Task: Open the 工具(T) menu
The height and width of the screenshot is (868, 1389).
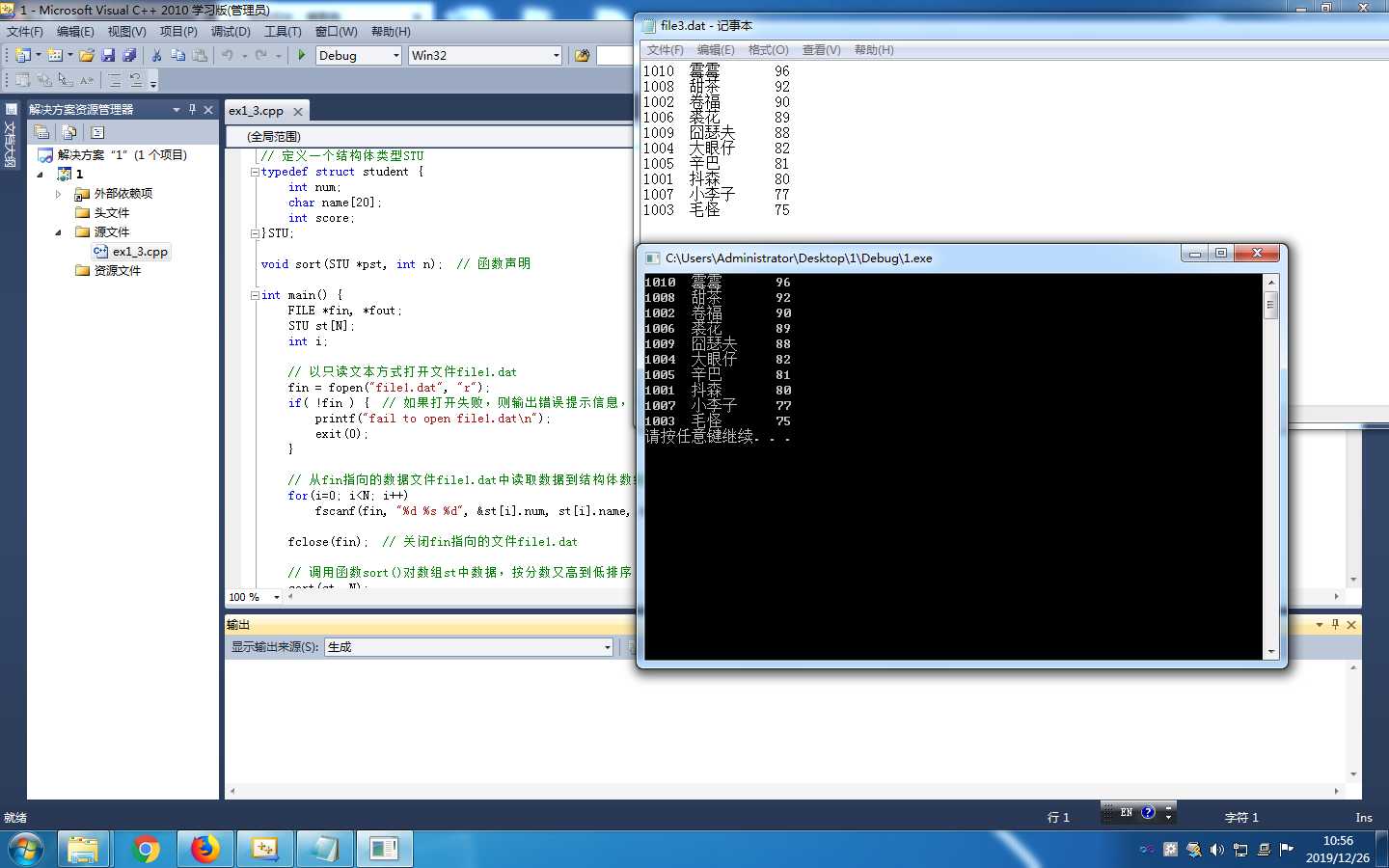Action: [x=283, y=32]
